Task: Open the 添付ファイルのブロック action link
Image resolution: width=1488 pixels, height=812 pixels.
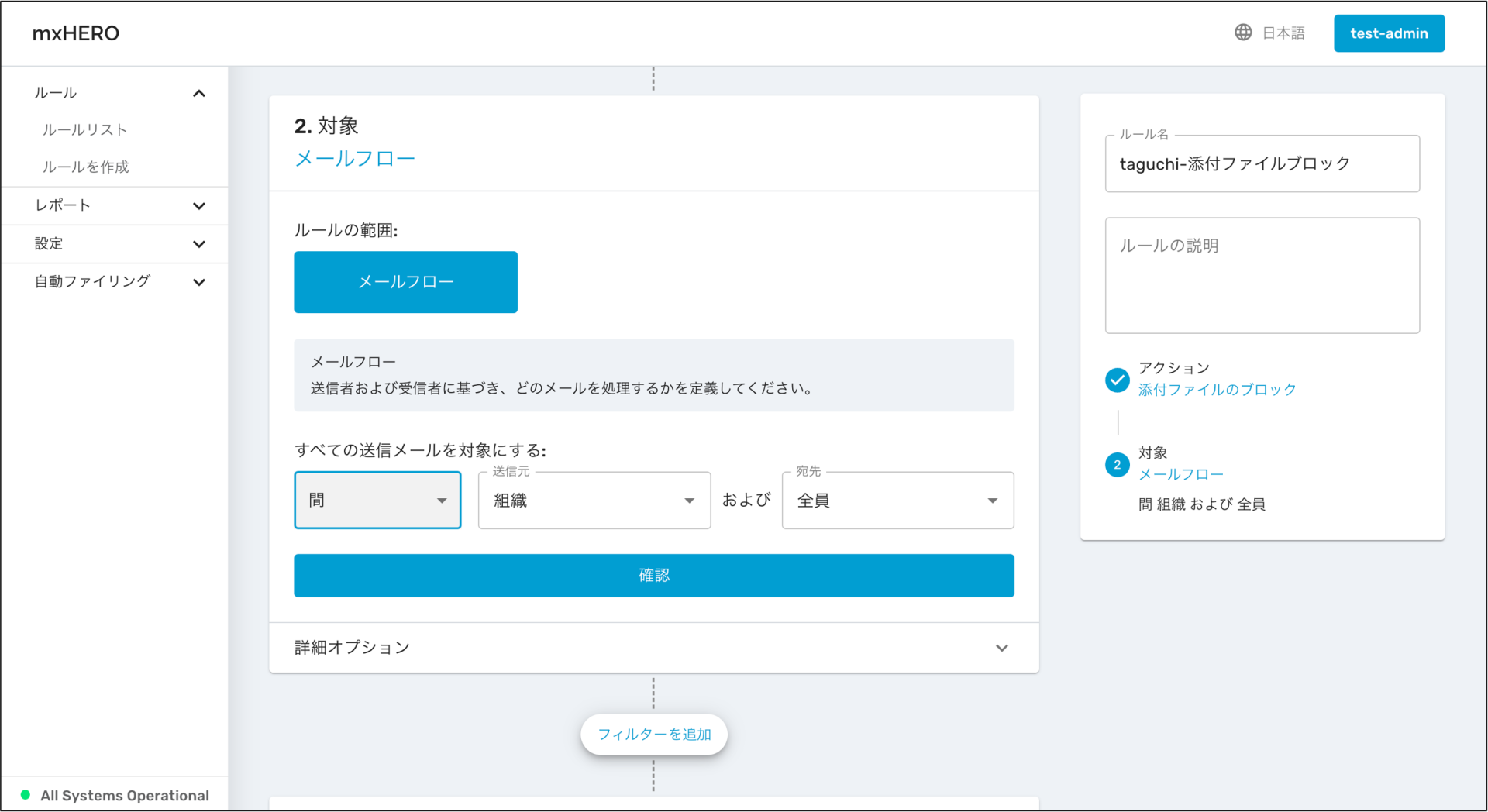Action: click(1217, 390)
